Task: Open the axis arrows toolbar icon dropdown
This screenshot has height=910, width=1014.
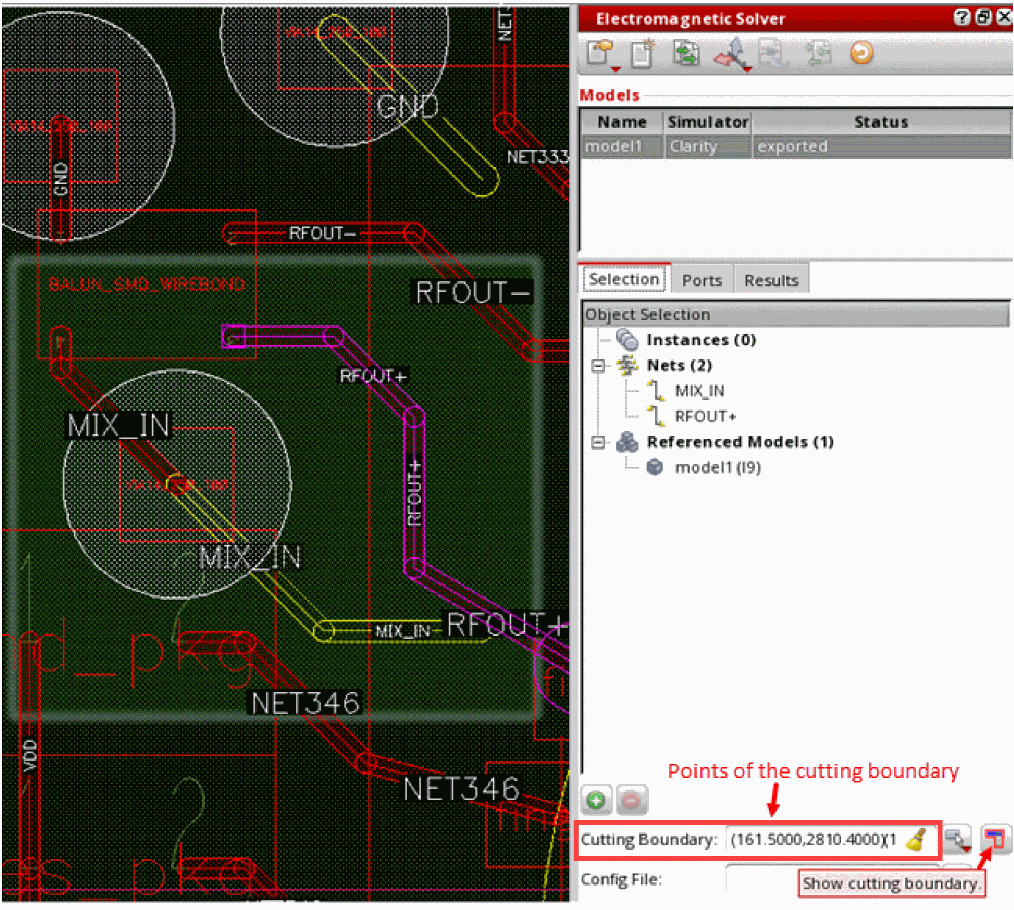Action: point(747,68)
